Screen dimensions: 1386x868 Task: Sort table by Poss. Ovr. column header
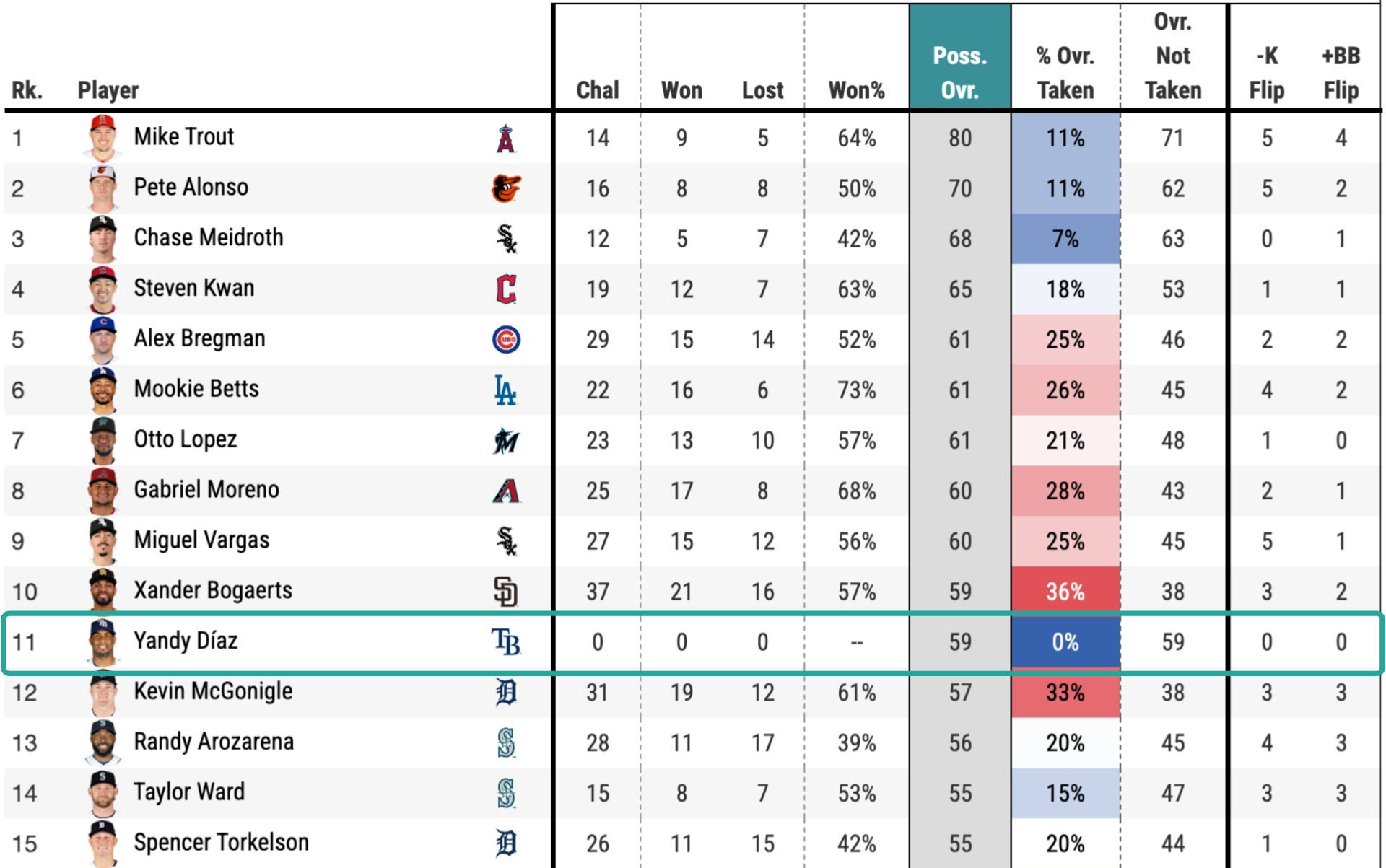coord(960,73)
